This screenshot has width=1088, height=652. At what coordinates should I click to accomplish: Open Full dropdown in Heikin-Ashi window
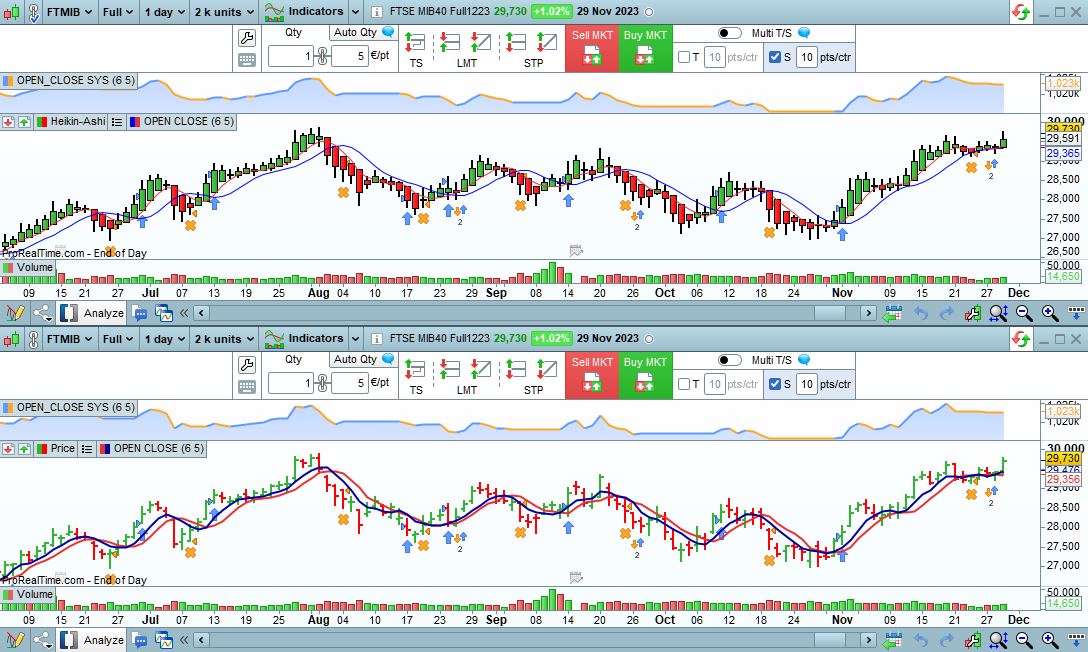(117, 12)
